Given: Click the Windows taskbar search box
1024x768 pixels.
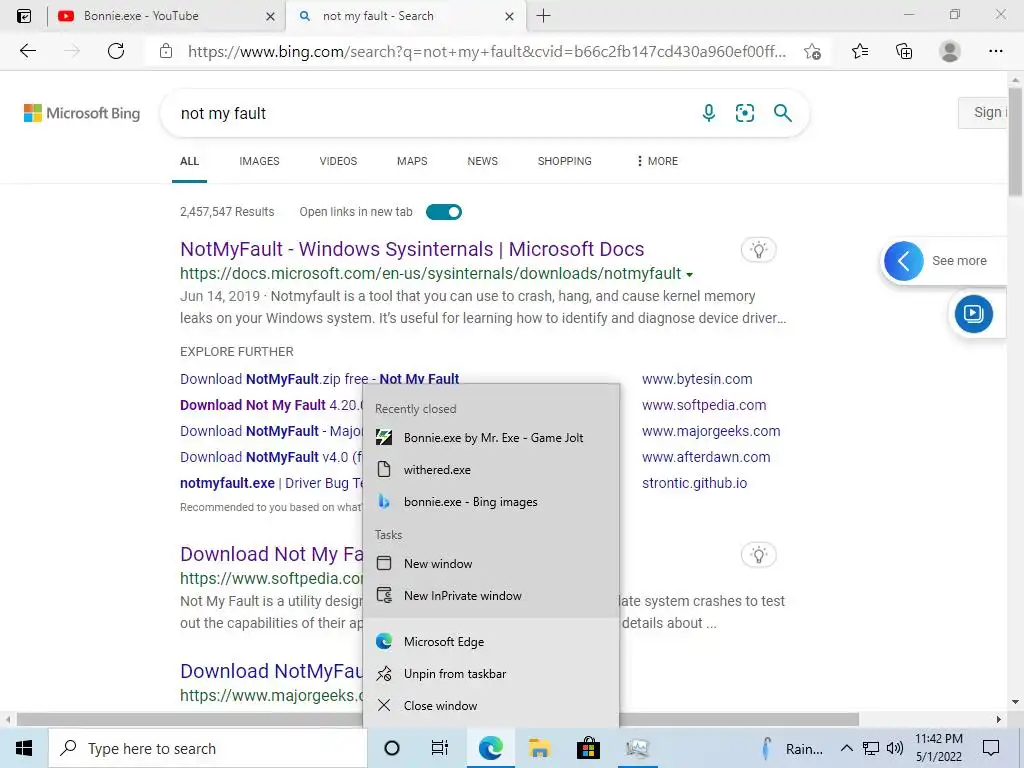Looking at the screenshot, I should [208, 748].
